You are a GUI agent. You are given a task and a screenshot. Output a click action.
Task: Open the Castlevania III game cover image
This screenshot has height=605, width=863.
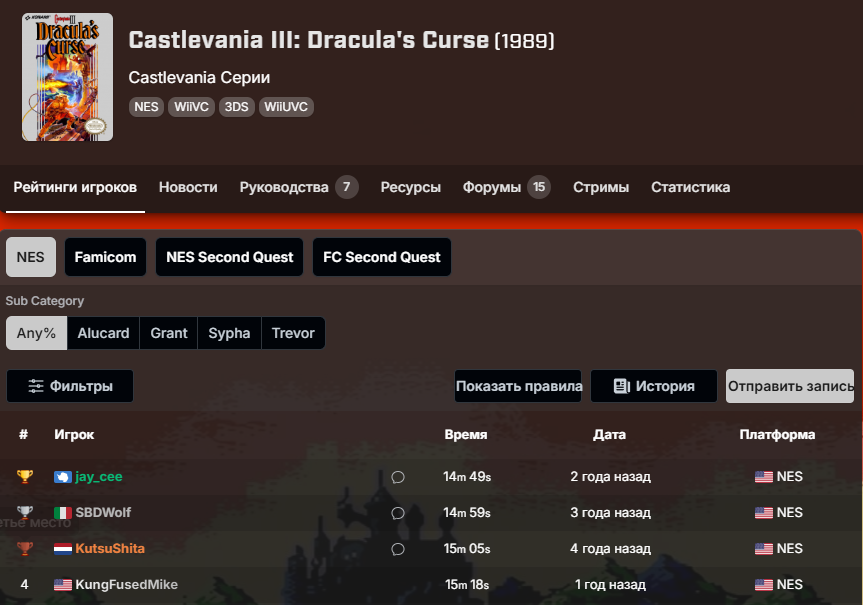pyautogui.click(x=67, y=77)
